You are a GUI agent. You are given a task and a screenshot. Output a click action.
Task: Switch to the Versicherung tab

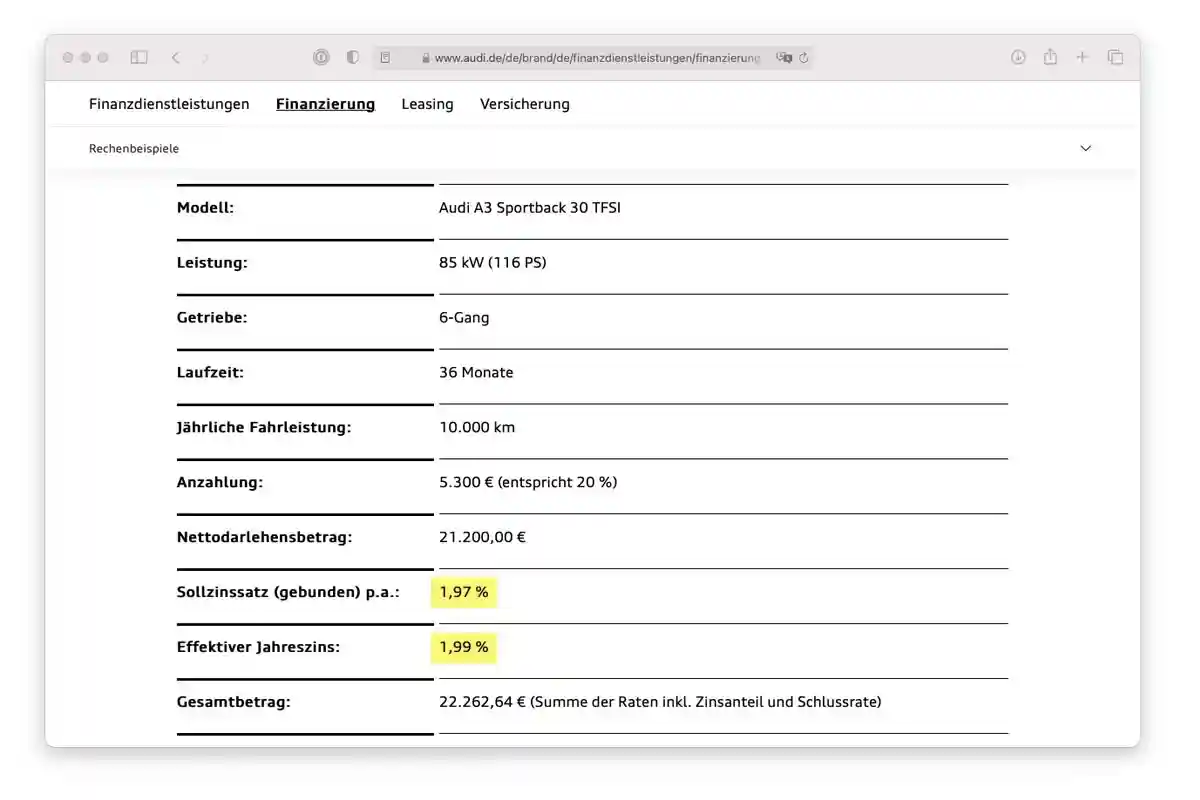[524, 104]
